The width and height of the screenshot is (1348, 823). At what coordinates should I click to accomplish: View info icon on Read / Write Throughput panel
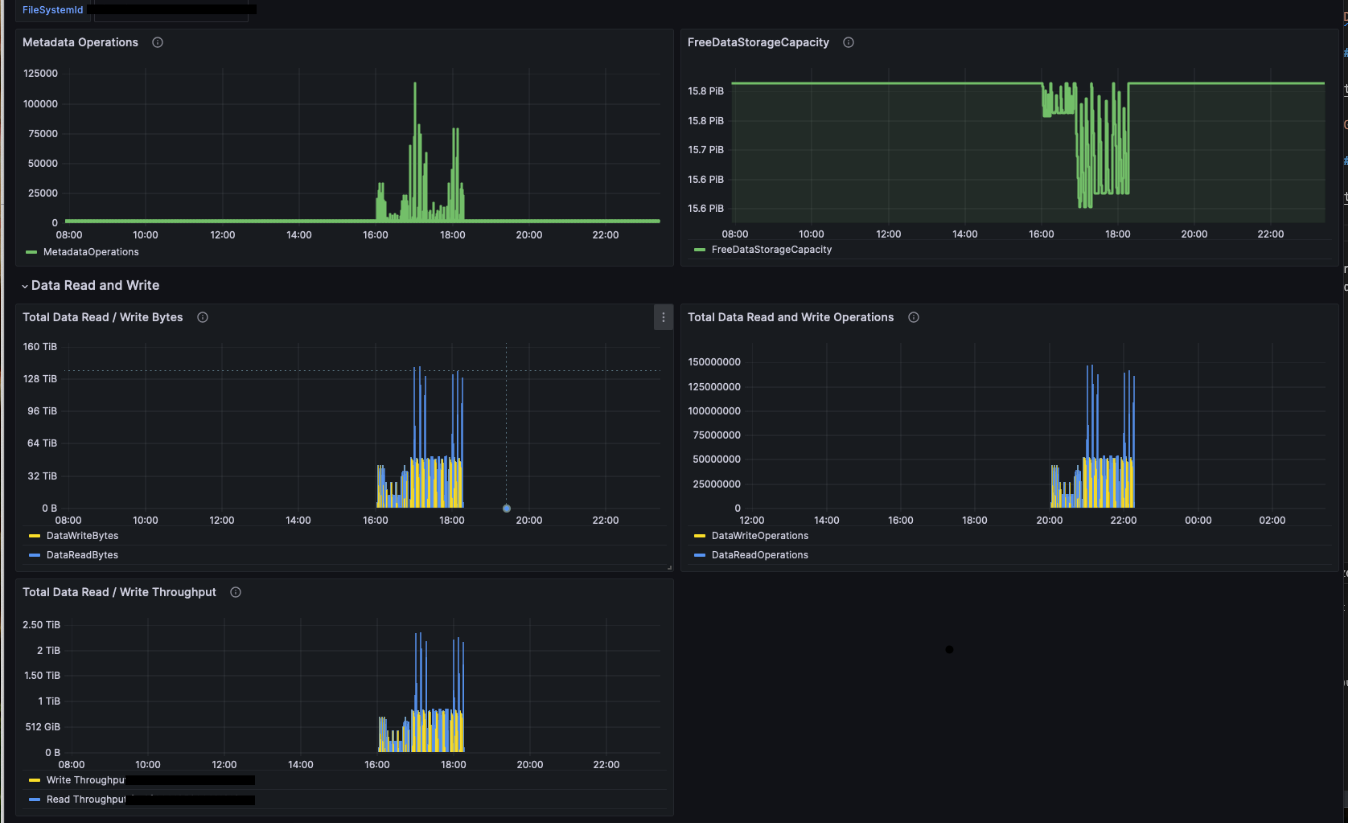[235, 593]
